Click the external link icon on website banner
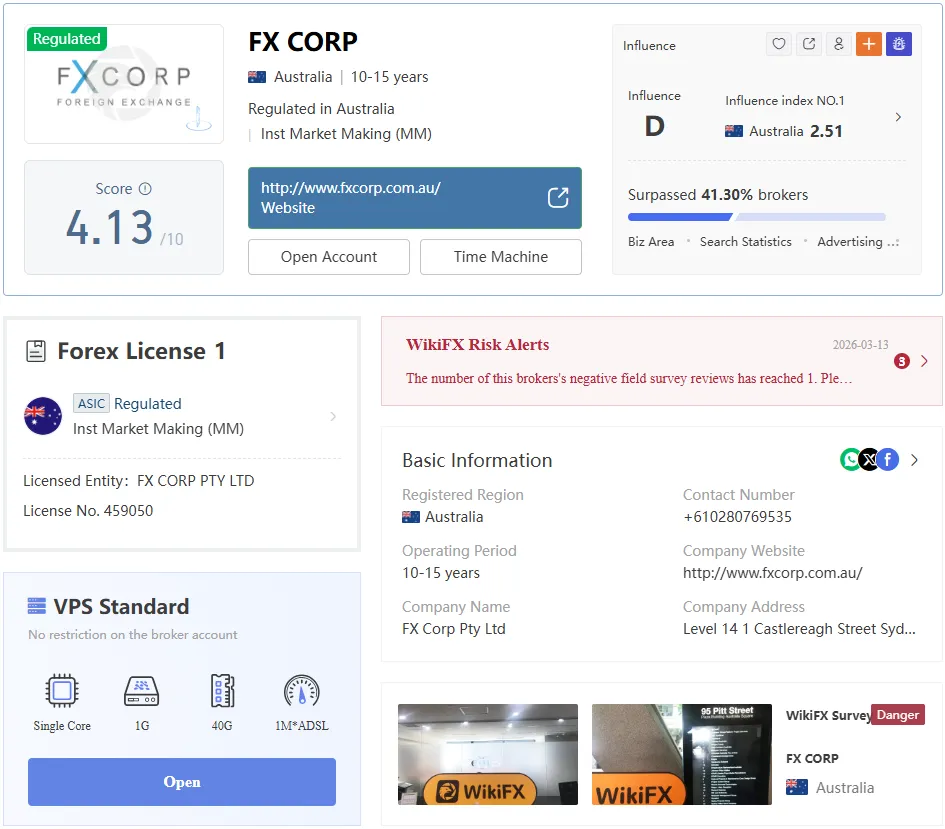The width and height of the screenshot is (945, 829). click(x=558, y=198)
